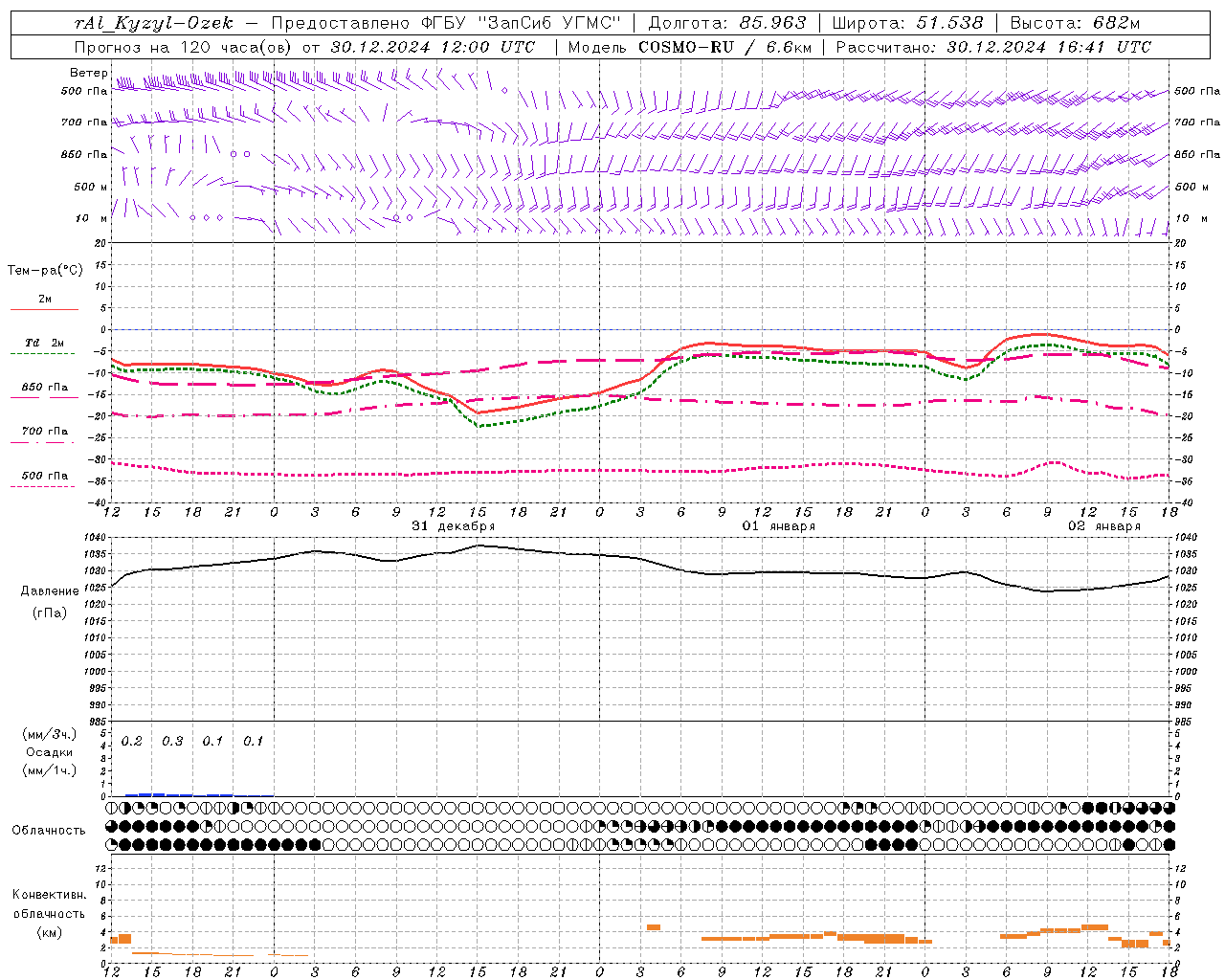1225x980 pixels.
Task: Click the Давление pressure panel label
Action: tap(50, 591)
